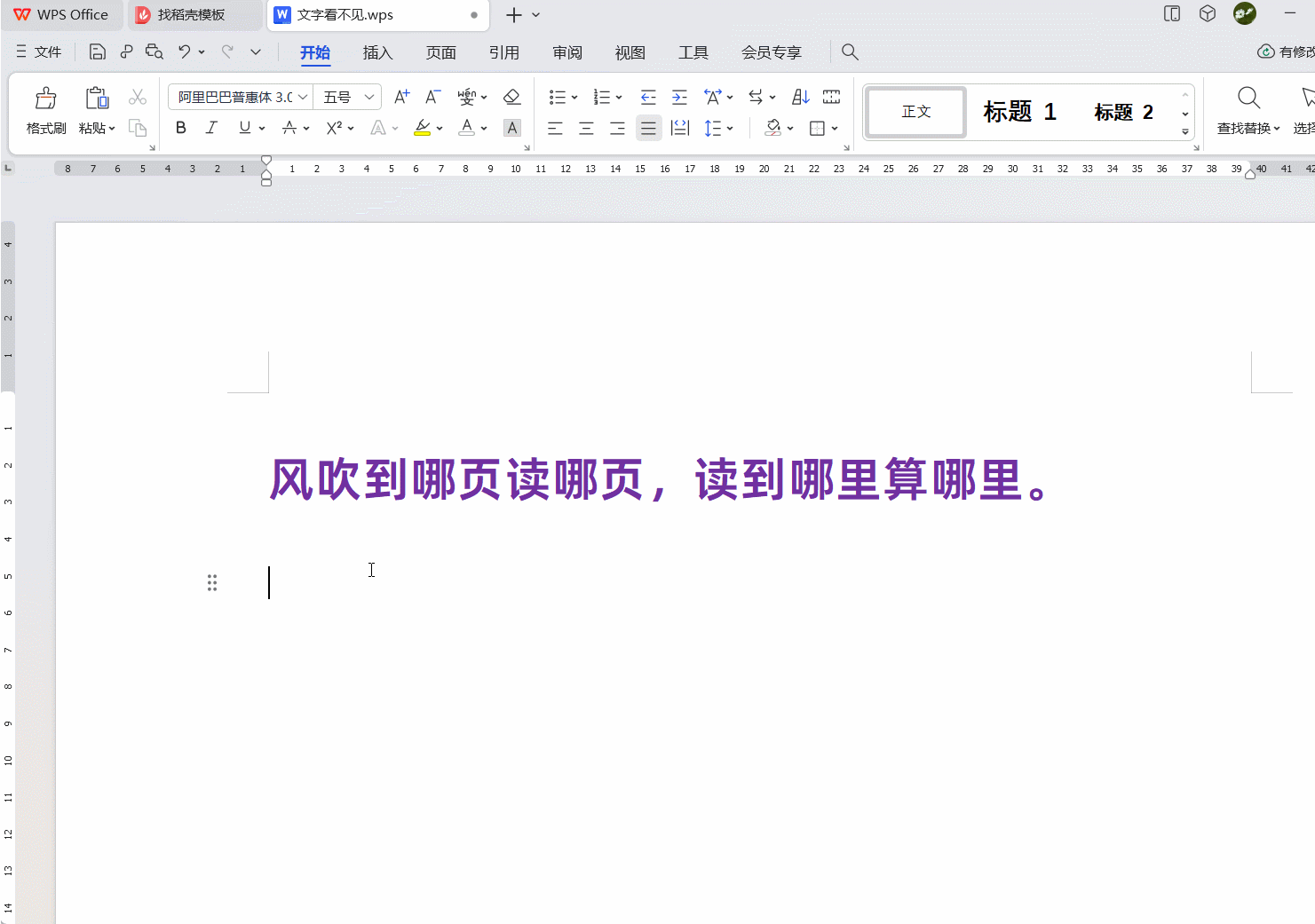Click the Sort A-Z icon
Viewport: 1315px width, 924px height.
coord(800,97)
